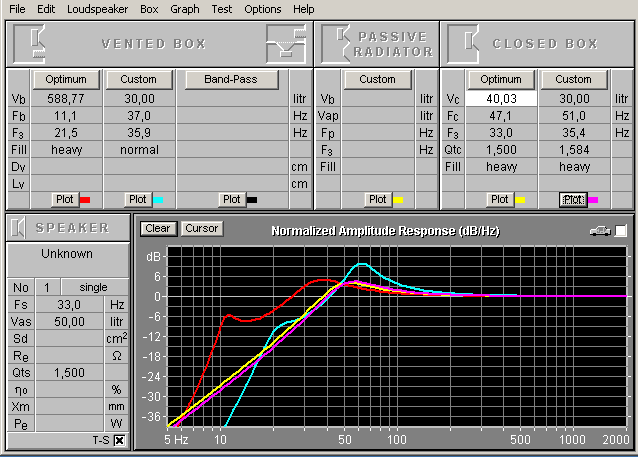Click the passive radiator Custom button
This screenshot has height=457, width=638.
click(377, 79)
